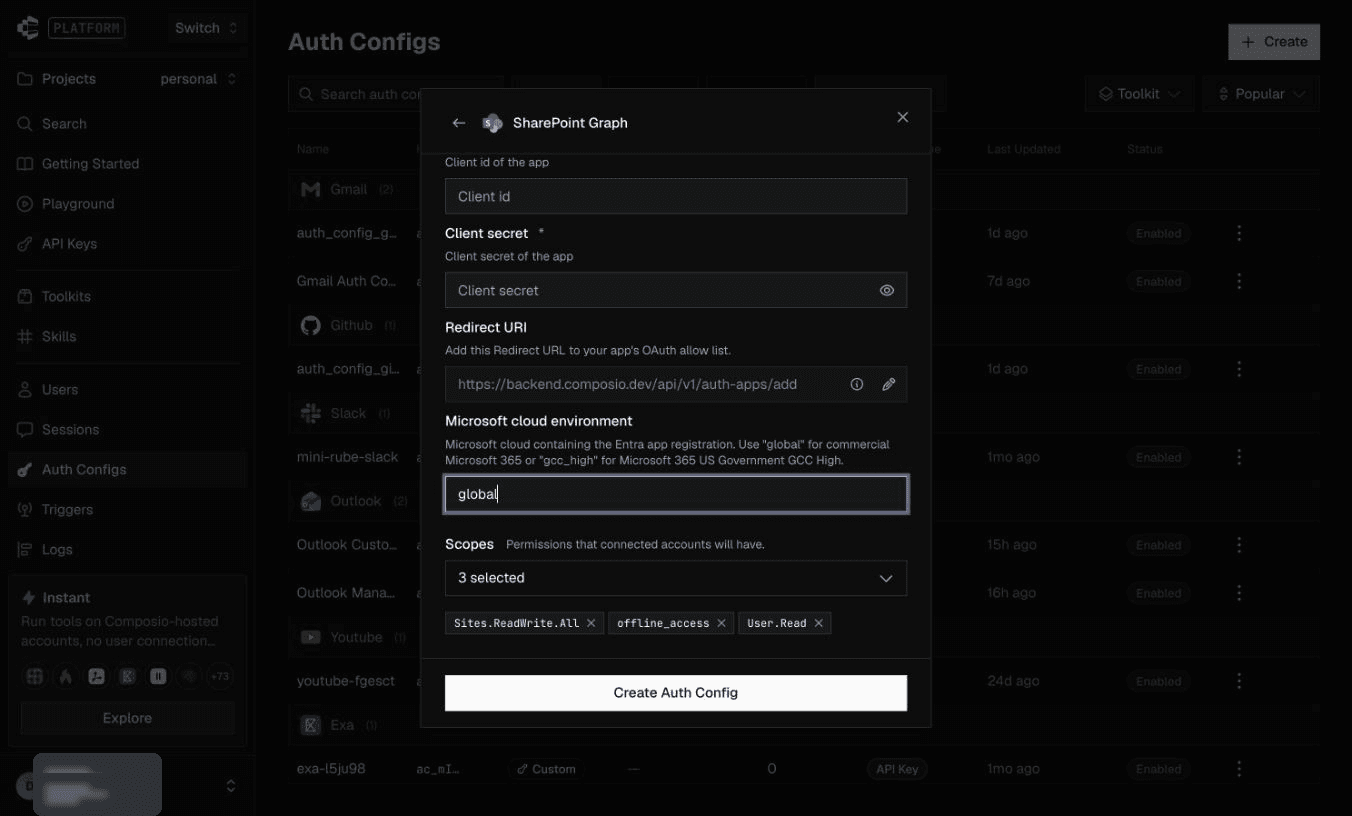Open actions menu for Outlook Custo row
This screenshot has width=1352, height=816.
(x=1239, y=545)
